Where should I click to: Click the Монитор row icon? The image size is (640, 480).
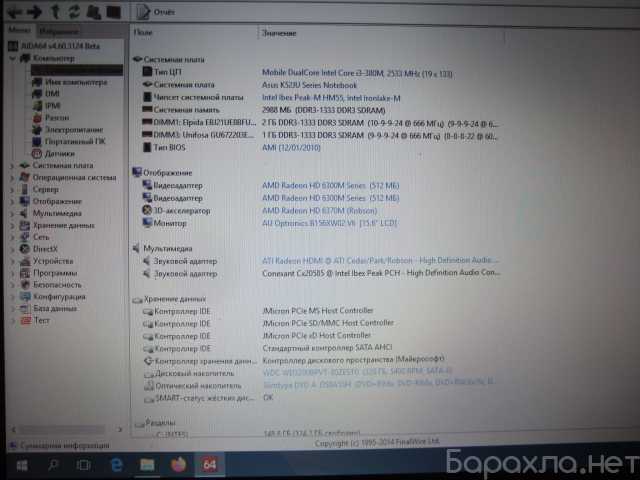[147, 223]
